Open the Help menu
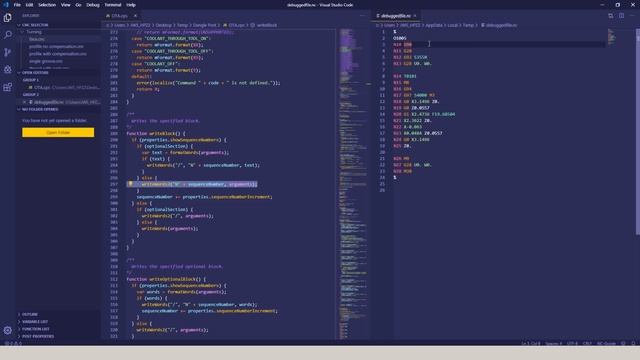The image size is (640, 360). coord(131,5)
